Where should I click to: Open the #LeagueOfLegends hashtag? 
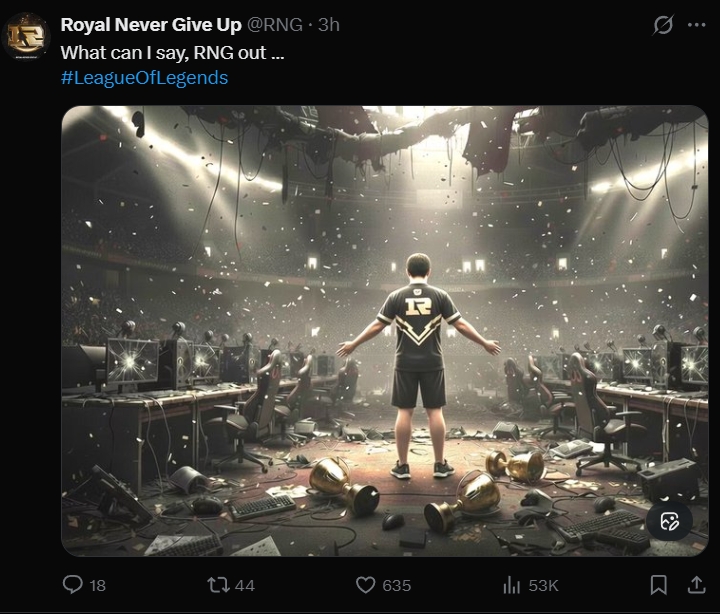coord(144,77)
